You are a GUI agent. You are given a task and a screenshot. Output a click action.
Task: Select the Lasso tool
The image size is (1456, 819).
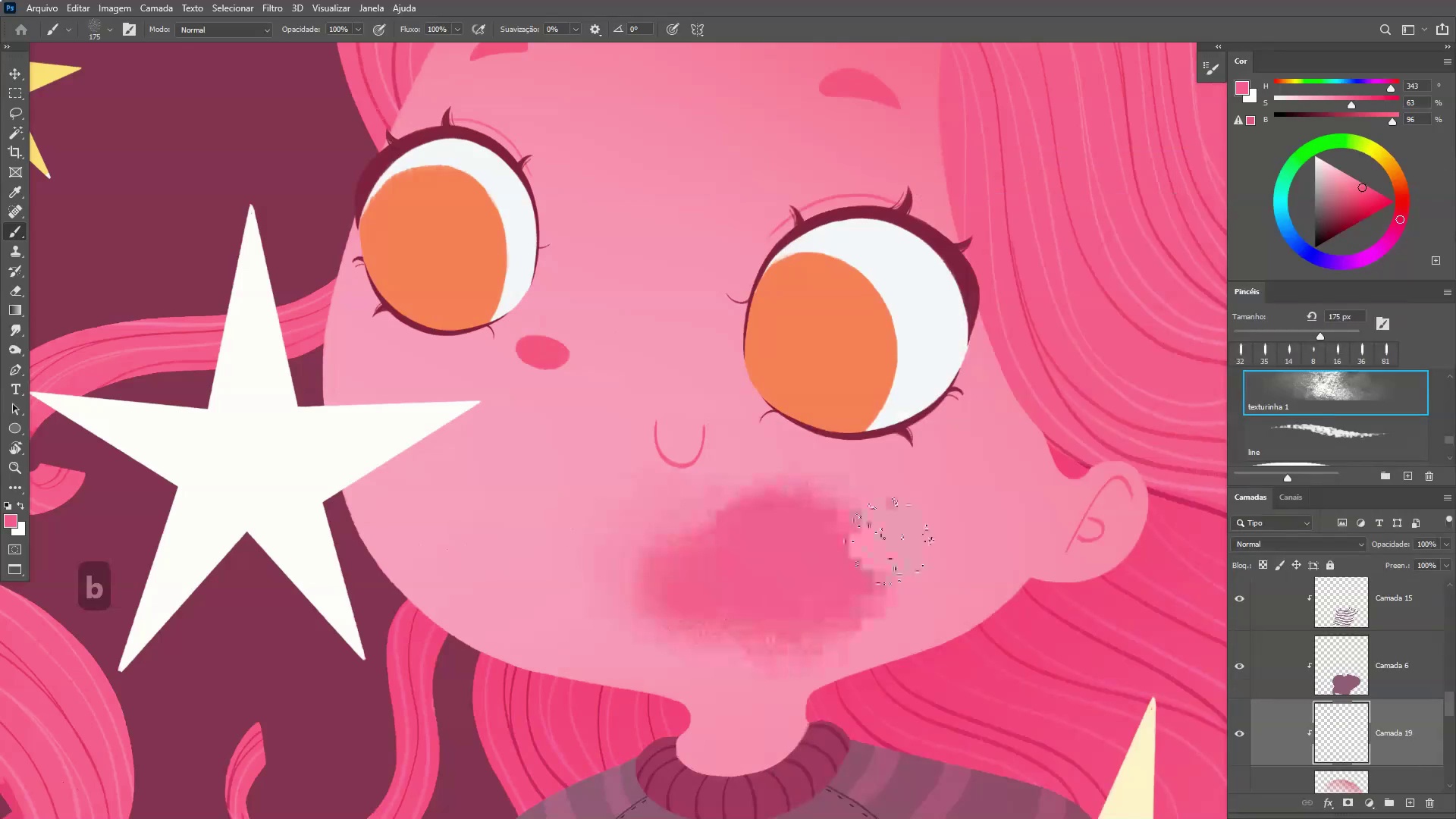(x=15, y=113)
